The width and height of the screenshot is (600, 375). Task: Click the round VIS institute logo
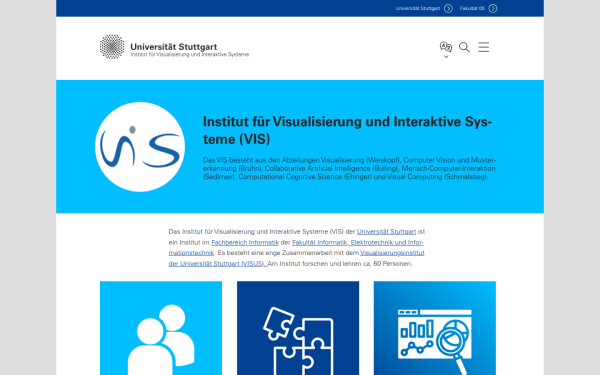[140, 147]
